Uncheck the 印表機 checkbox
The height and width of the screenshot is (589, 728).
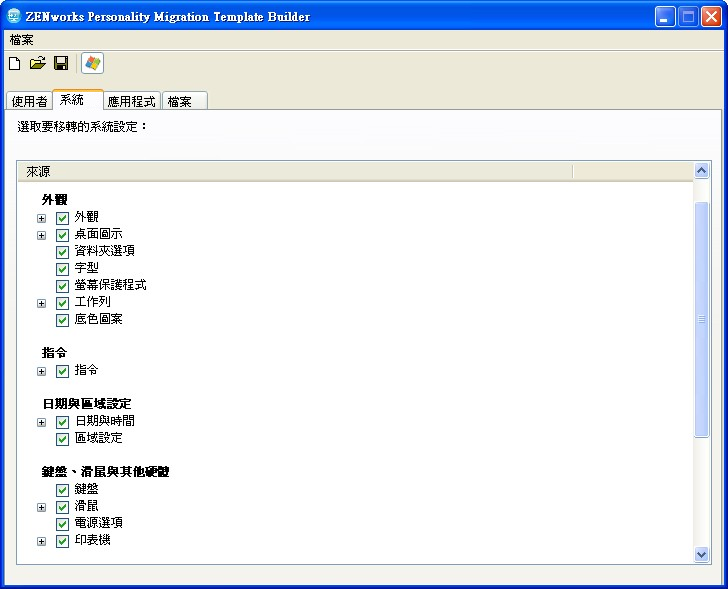(x=62, y=541)
